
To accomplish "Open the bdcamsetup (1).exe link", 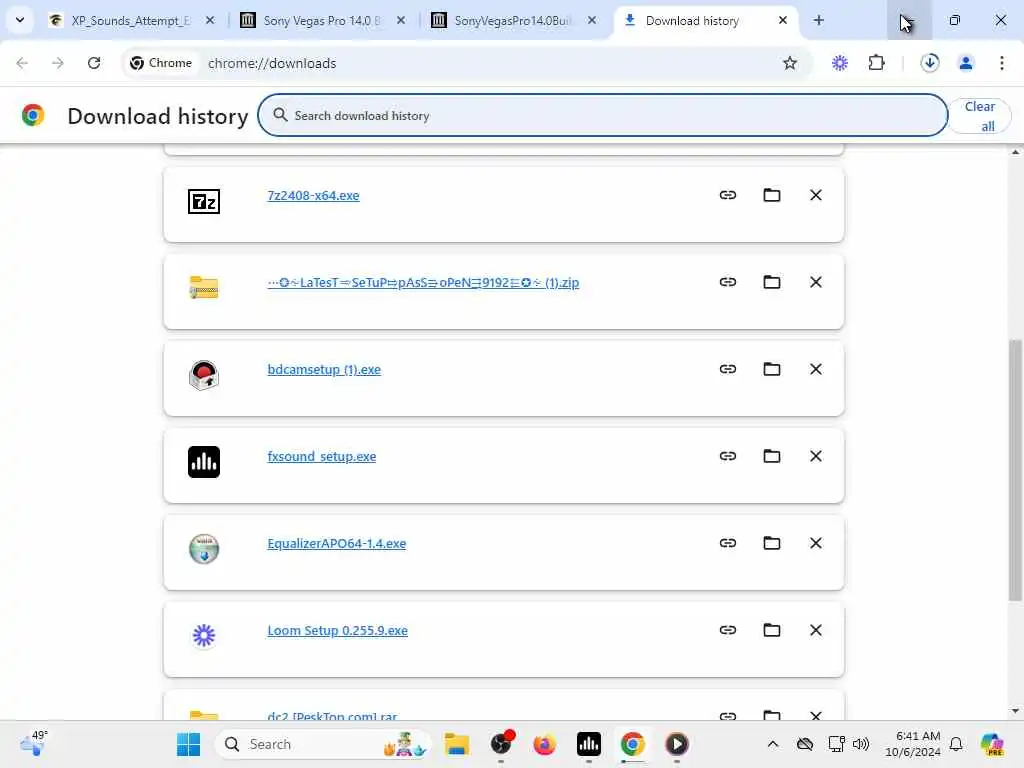I will [324, 369].
